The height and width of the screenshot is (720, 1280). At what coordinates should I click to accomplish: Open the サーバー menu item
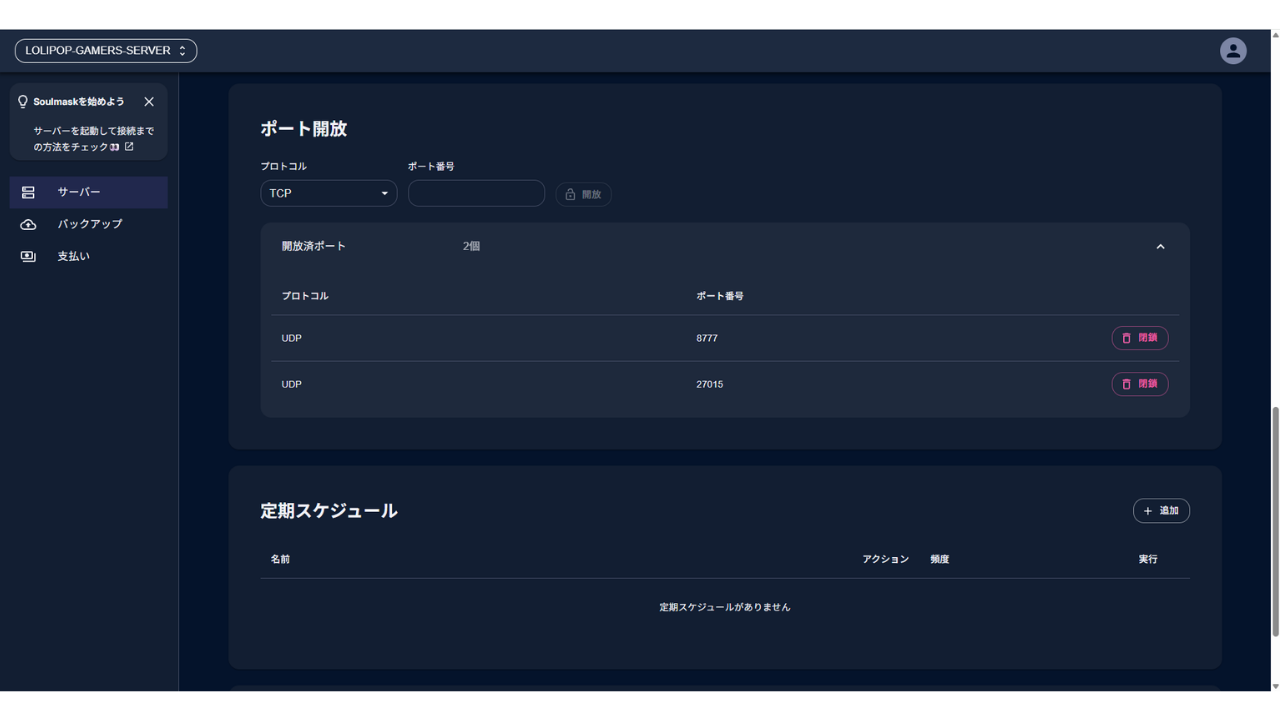click(89, 192)
